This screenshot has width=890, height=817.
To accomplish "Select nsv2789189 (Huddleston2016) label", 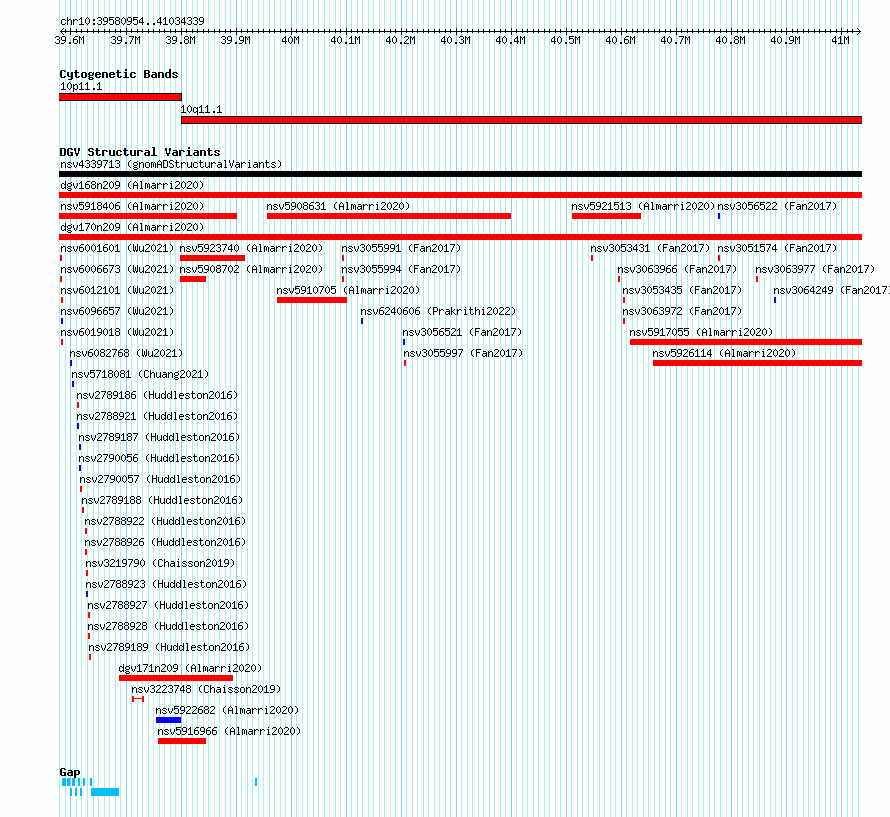I will 169,647.
